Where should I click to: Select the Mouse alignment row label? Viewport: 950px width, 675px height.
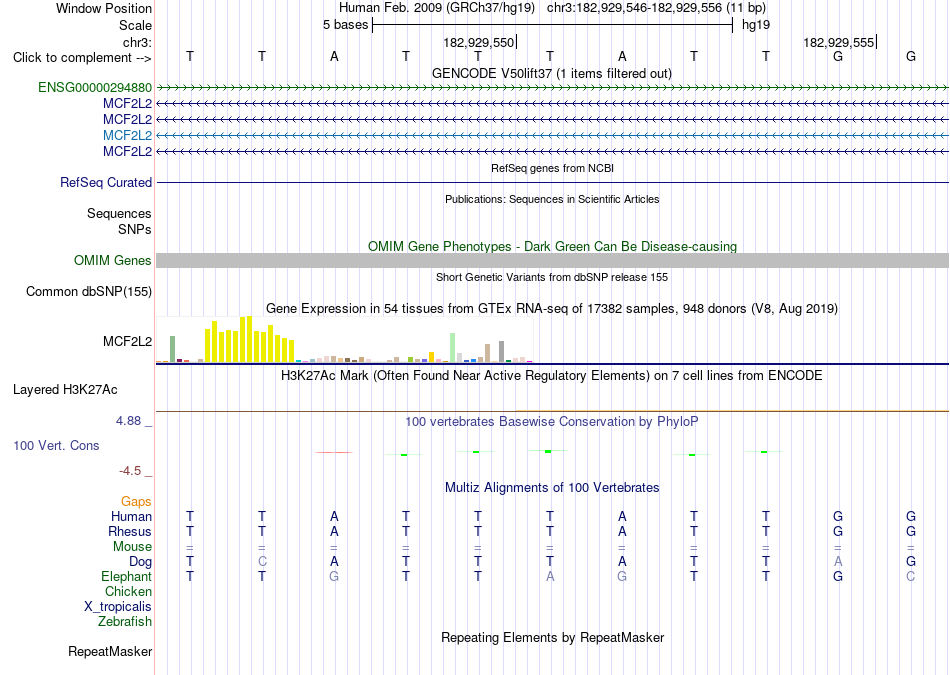tap(132, 547)
